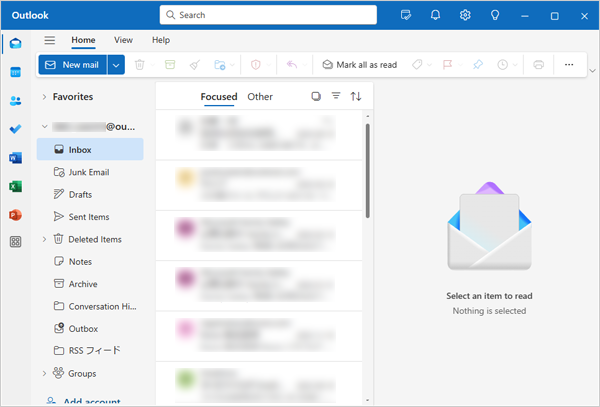
Task: Select the Other inbox tab
Action: [x=260, y=97]
